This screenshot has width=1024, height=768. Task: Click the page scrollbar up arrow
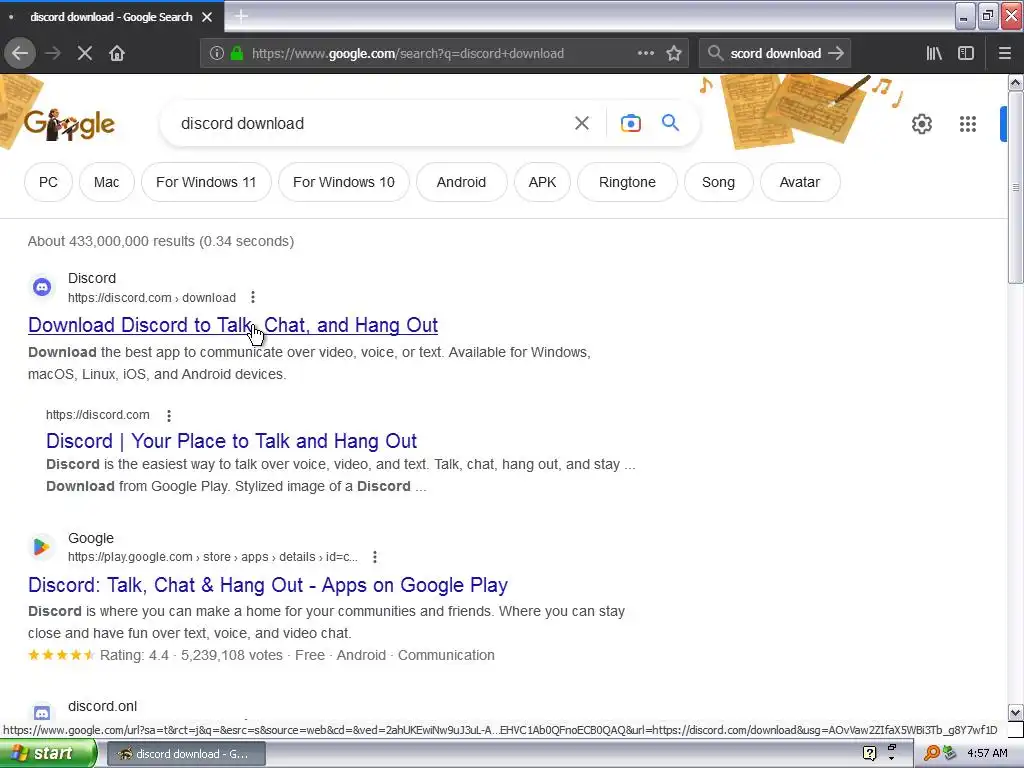point(1015,82)
